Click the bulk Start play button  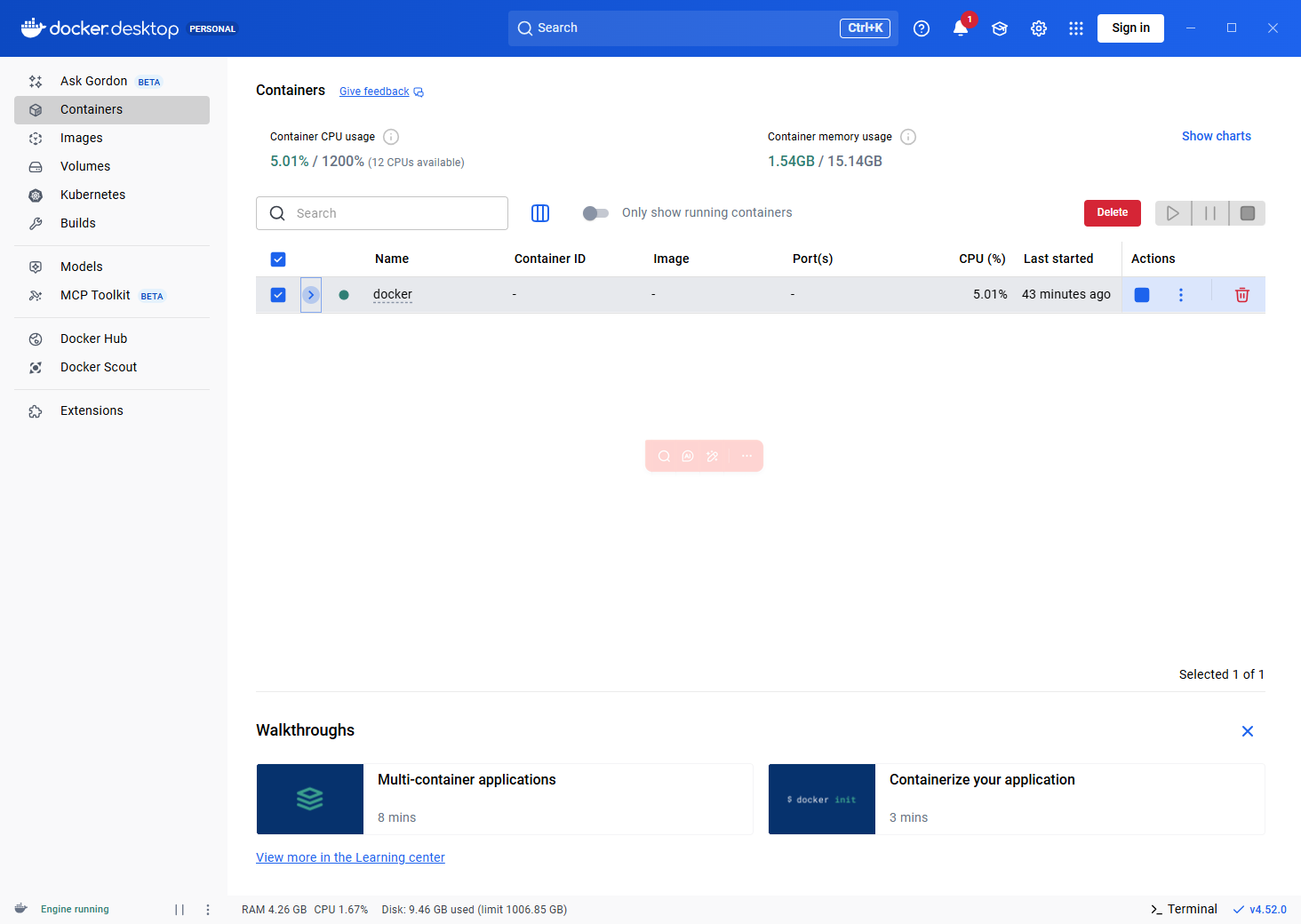[1173, 213]
